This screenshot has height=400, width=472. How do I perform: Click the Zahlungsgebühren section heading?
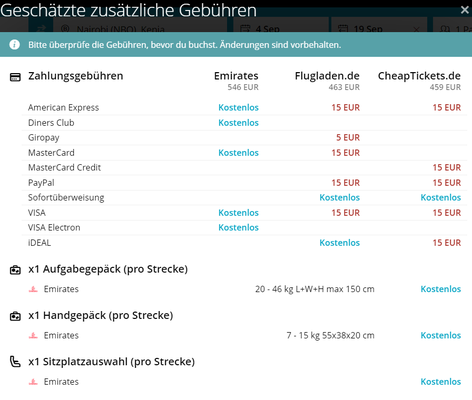pyautogui.click(x=76, y=76)
